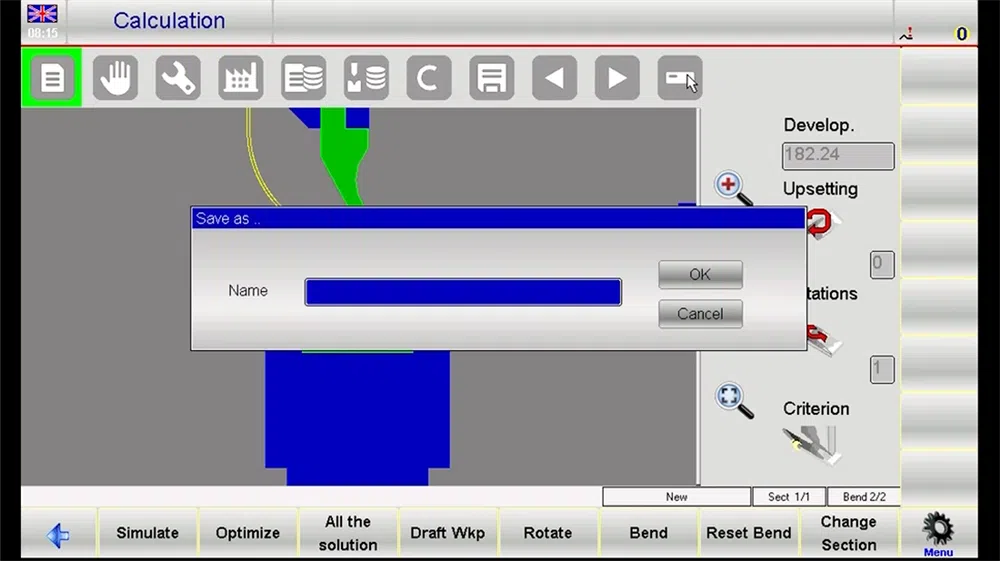Cancel the Save as dialog
This screenshot has height=561, width=1000.
700,314
